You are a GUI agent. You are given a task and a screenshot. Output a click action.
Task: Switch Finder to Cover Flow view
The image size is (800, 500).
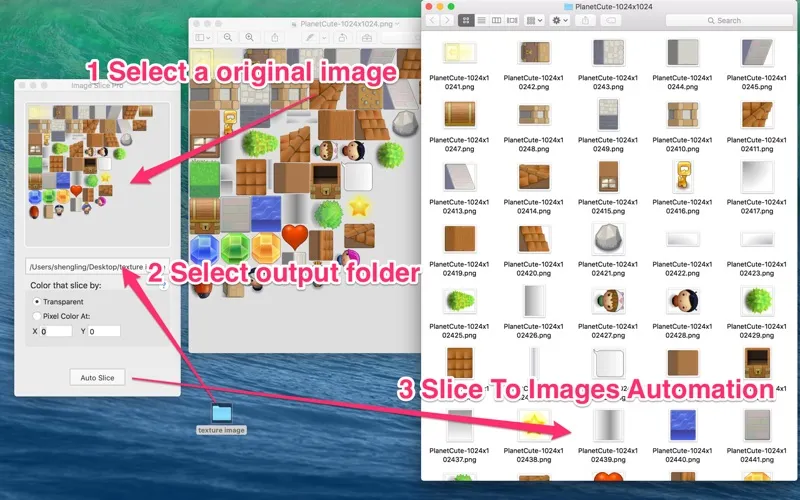click(512, 20)
